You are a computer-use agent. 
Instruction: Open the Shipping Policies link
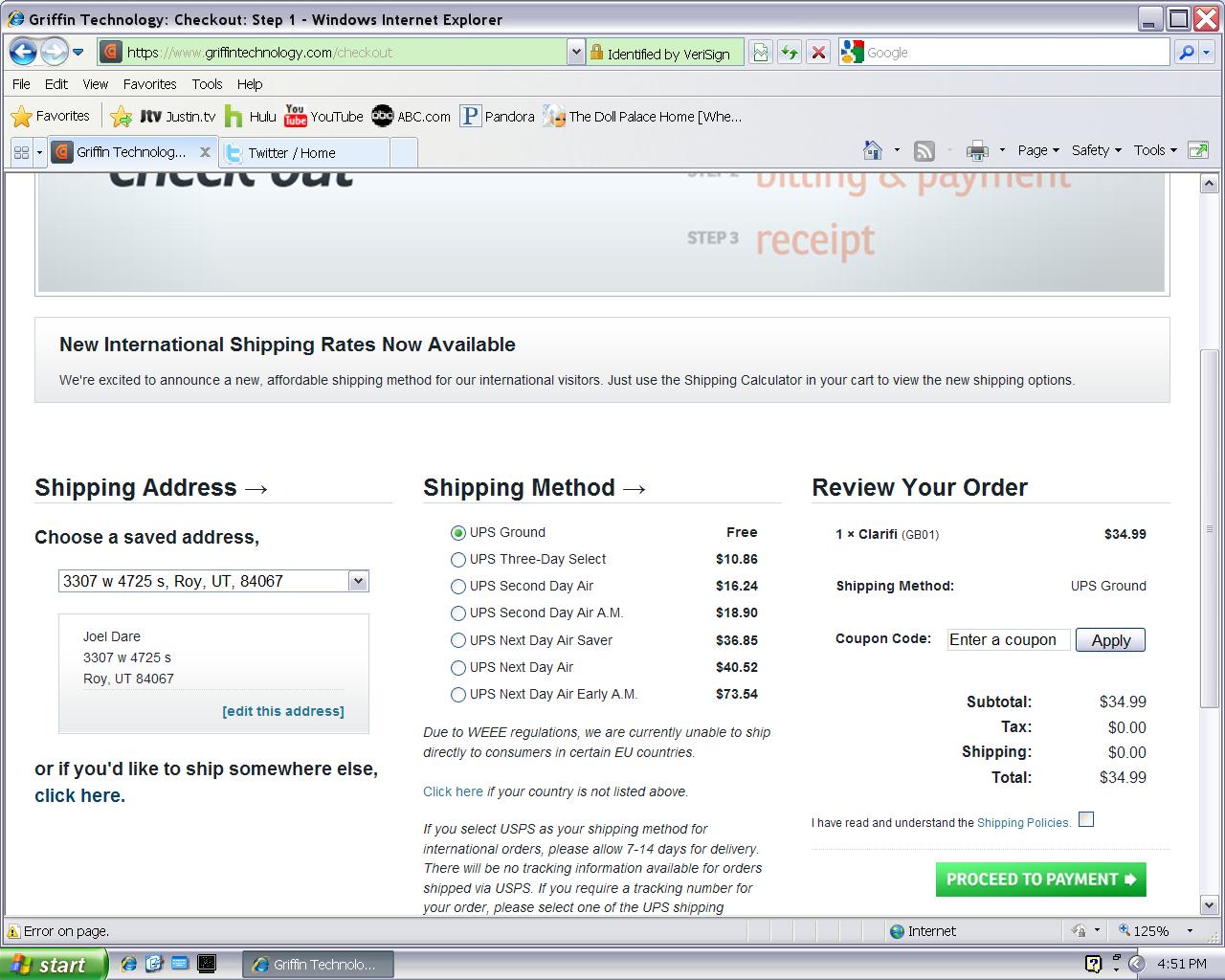1024,822
